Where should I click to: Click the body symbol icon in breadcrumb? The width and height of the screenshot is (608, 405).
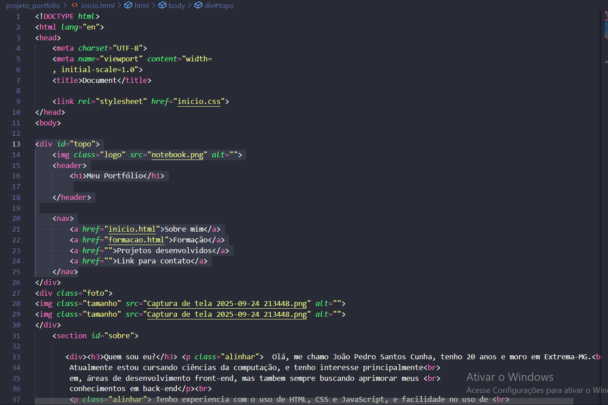[x=161, y=5]
